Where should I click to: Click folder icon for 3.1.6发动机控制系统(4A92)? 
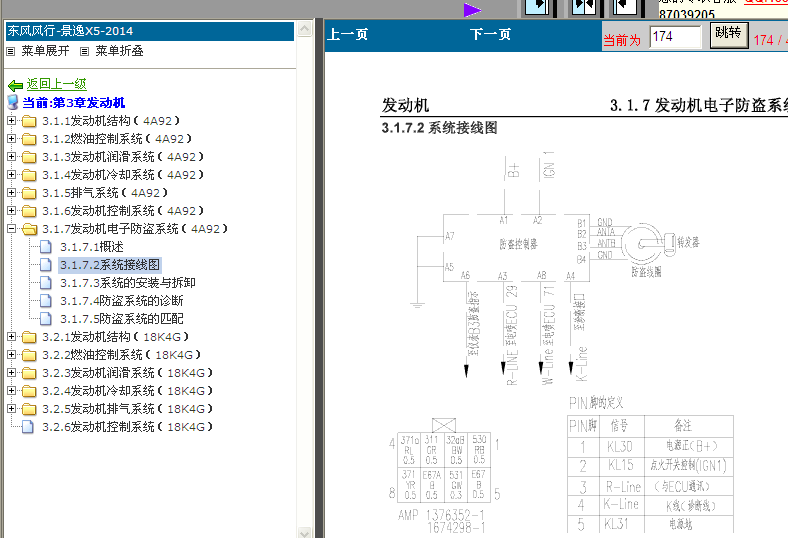29,211
